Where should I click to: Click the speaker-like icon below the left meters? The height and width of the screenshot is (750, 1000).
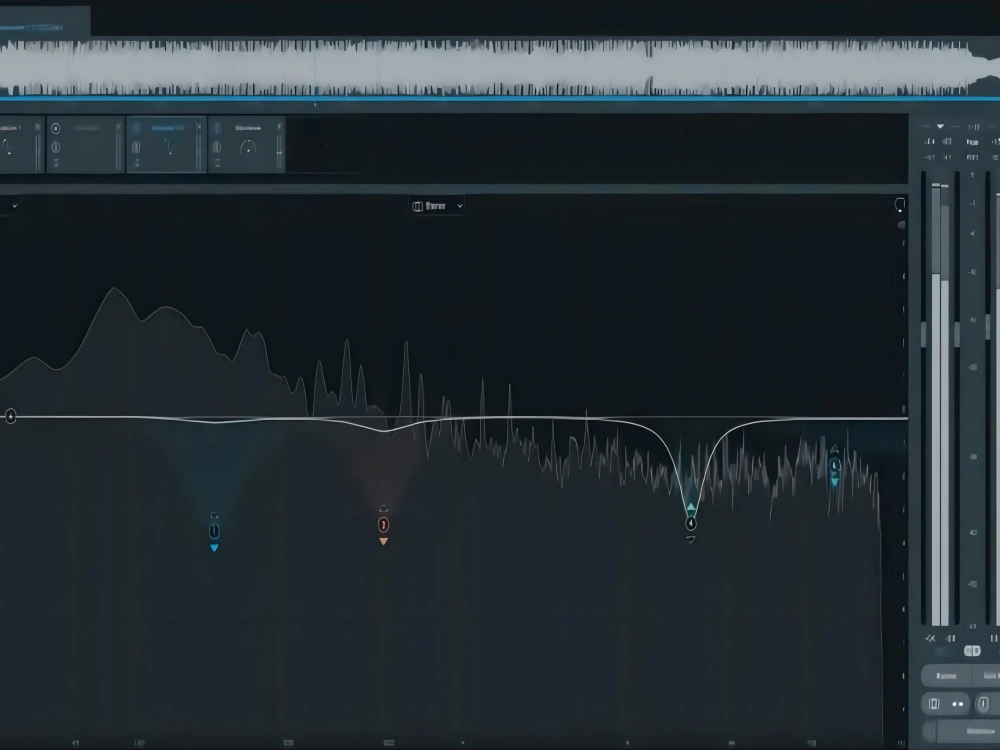[x=950, y=638]
